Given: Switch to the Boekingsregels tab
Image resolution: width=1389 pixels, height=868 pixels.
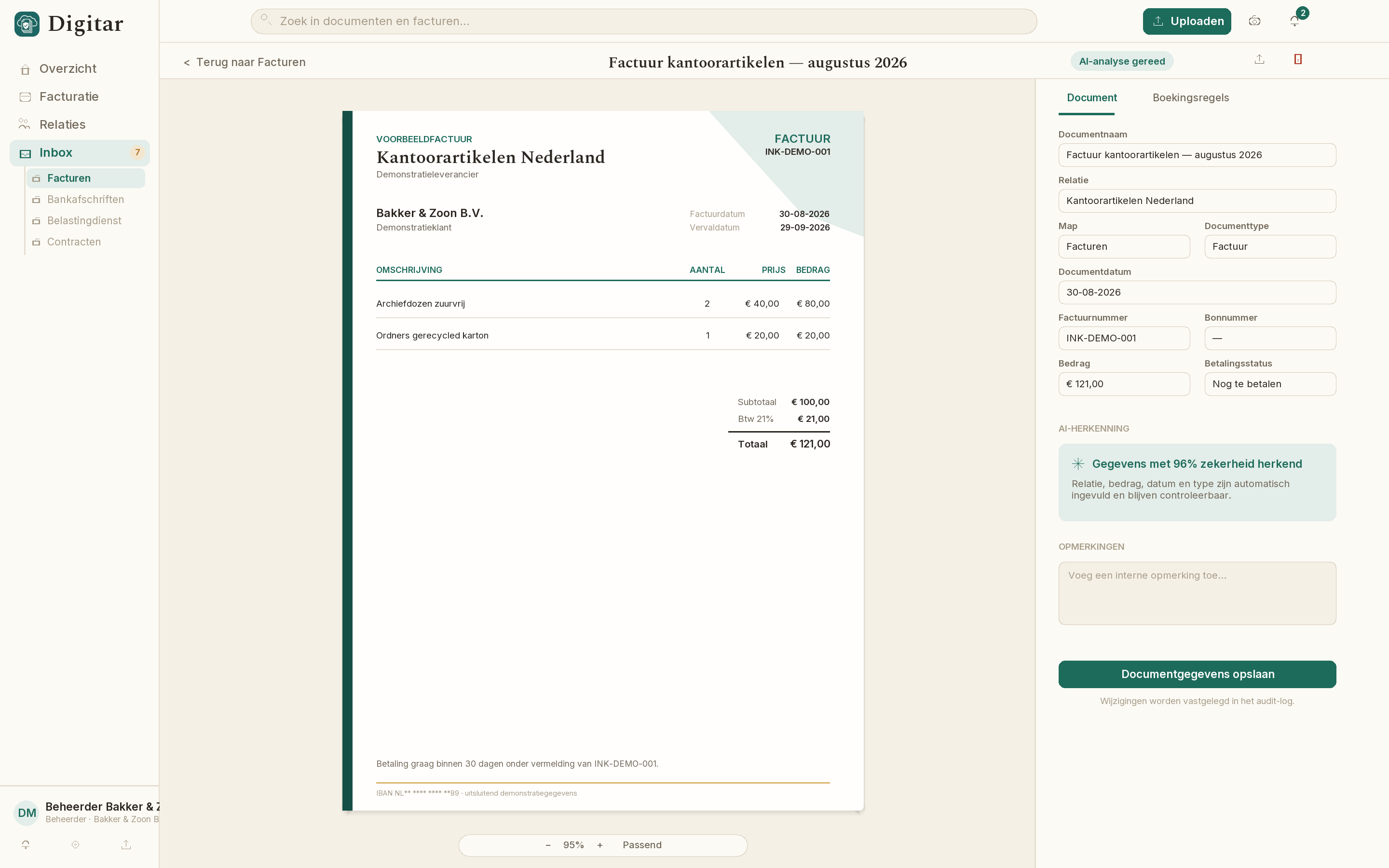Looking at the screenshot, I should pyautogui.click(x=1190, y=97).
